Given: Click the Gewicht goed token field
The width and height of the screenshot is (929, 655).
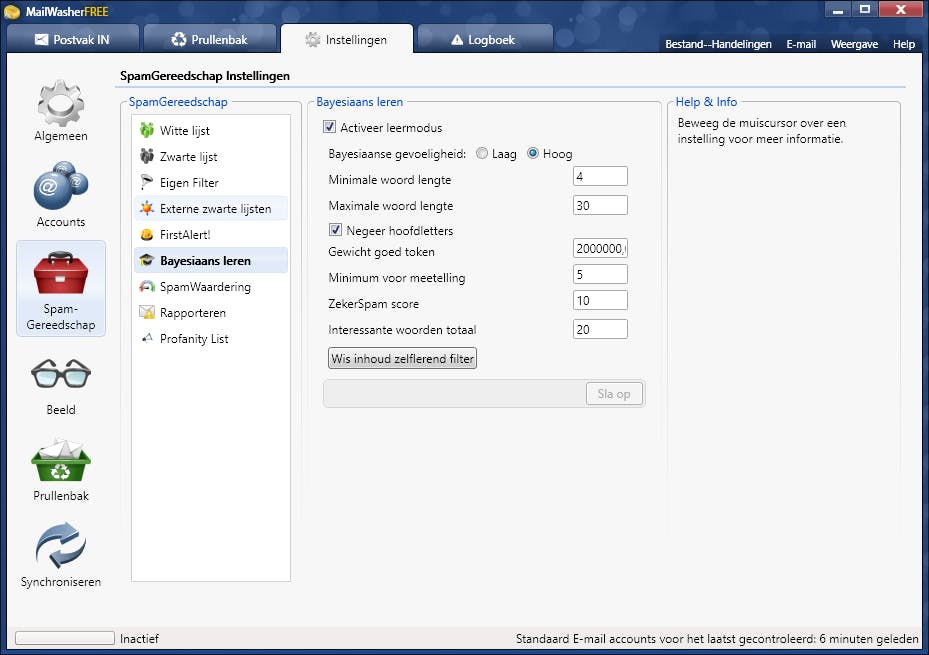Looking at the screenshot, I should click(x=600, y=249).
